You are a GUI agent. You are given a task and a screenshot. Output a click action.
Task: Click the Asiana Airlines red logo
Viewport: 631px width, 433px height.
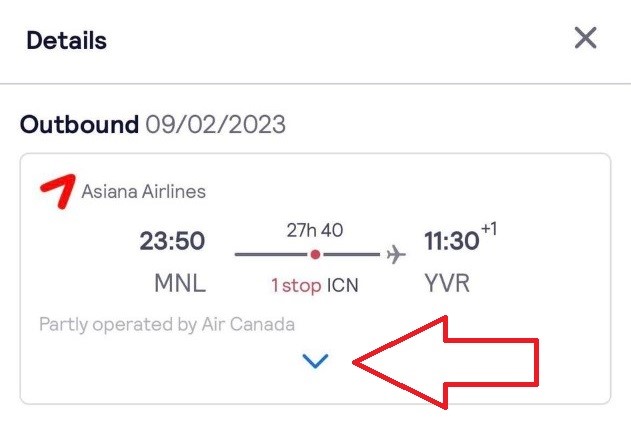tap(58, 191)
